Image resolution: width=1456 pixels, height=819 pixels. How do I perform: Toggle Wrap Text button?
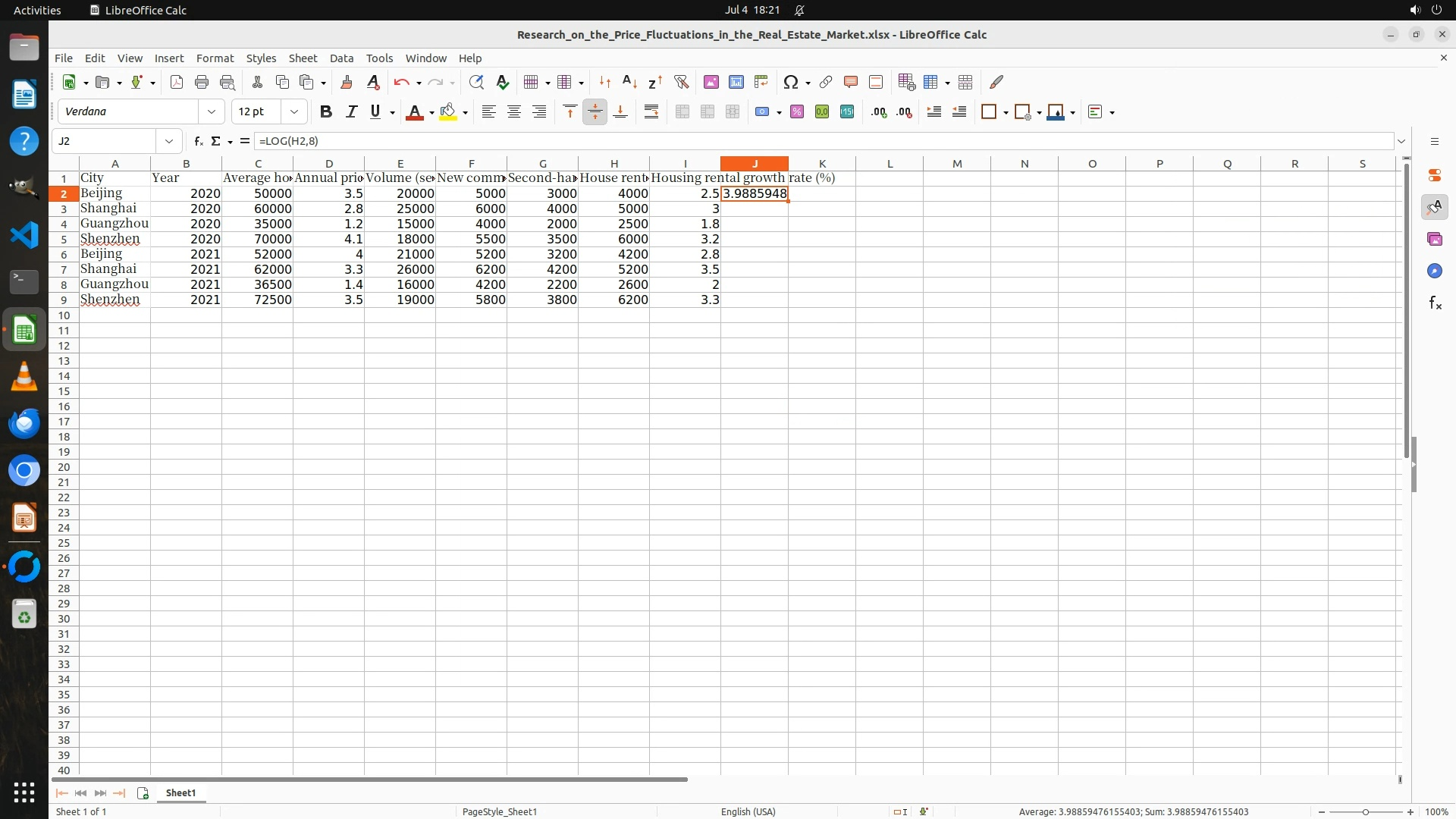pyautogui.click(x=651, y=111)
